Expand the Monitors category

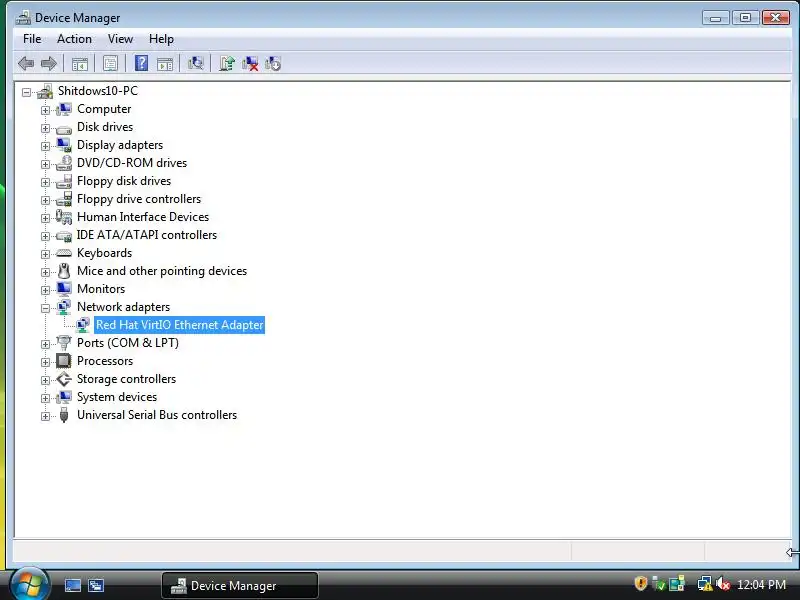(x=45, y=290)
